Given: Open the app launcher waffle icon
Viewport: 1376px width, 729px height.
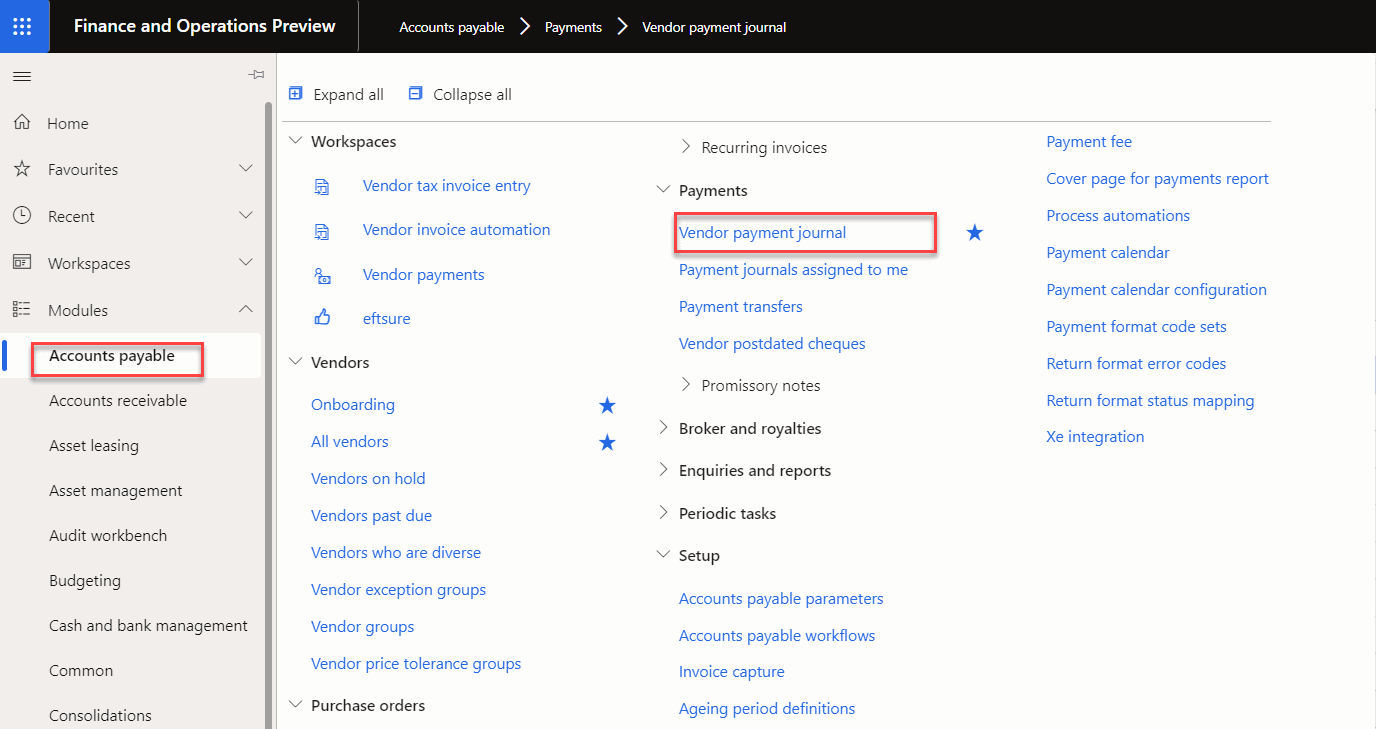Looking at the screenshot, I should point(22,26).
